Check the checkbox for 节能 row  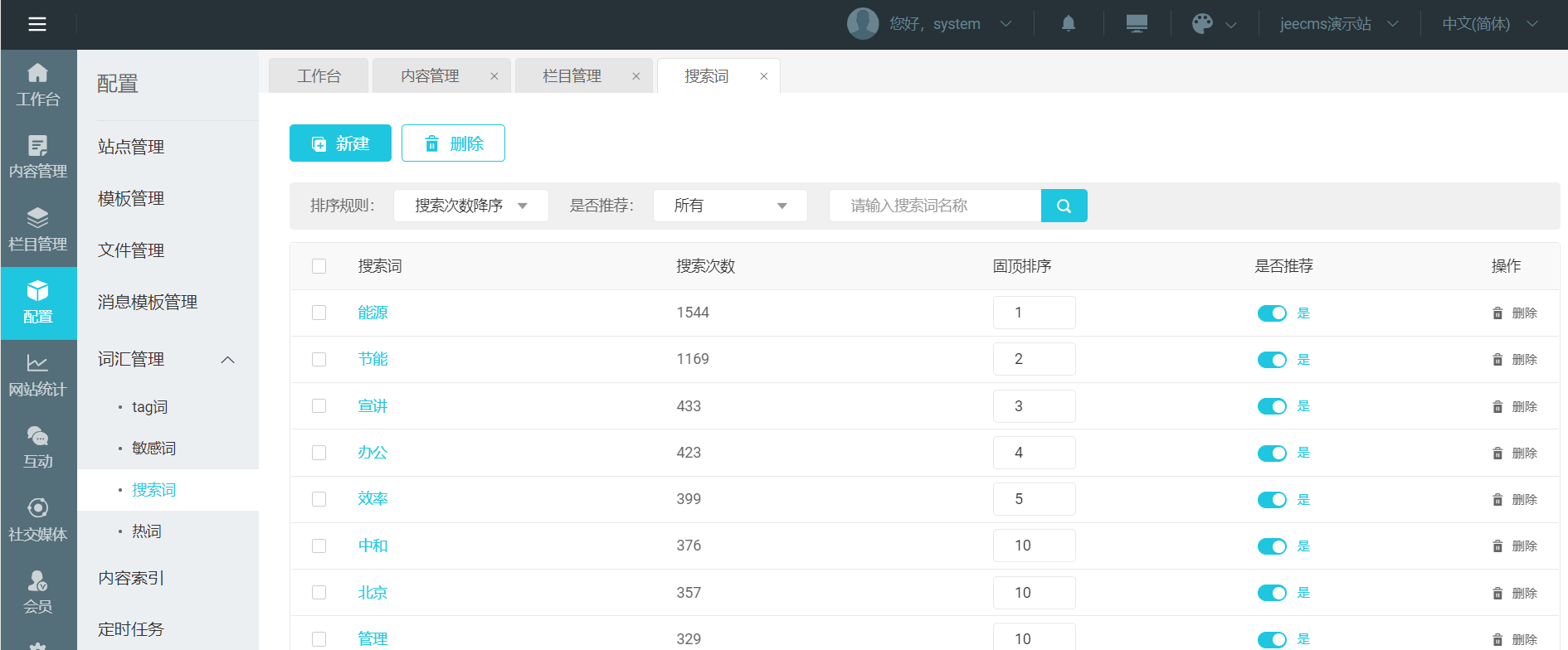(319, 359)
